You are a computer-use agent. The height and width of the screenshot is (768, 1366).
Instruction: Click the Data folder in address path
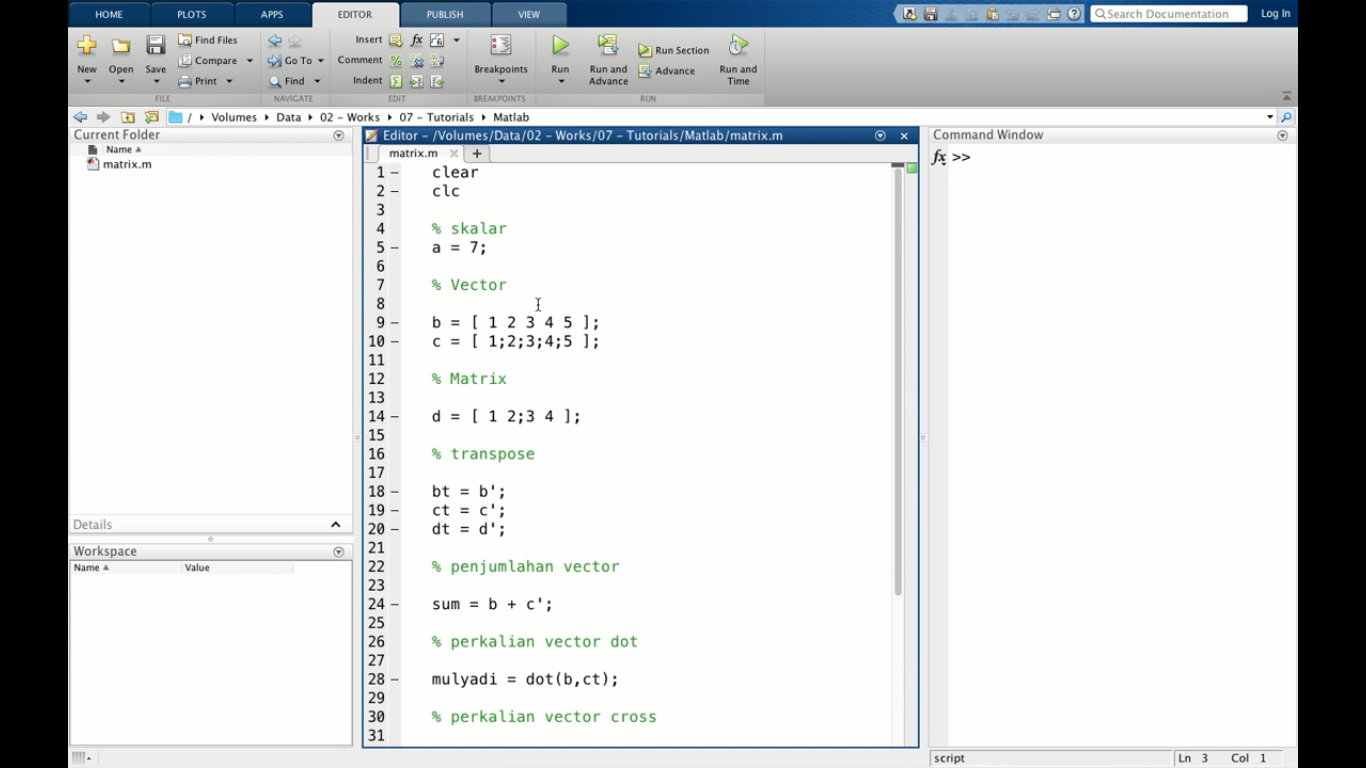[289, 117]
